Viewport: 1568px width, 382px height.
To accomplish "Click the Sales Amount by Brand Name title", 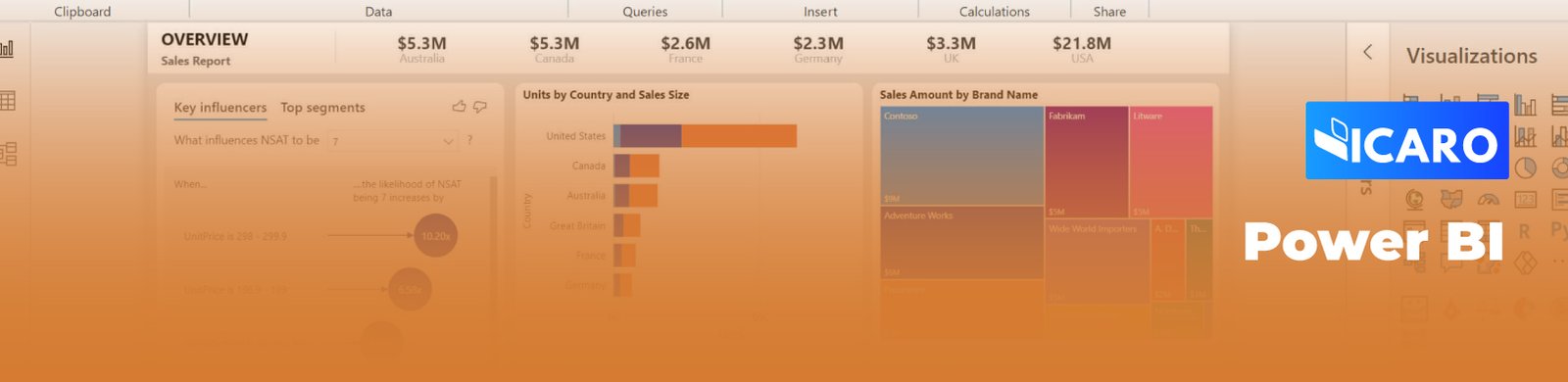I will (x=958, y=95).
